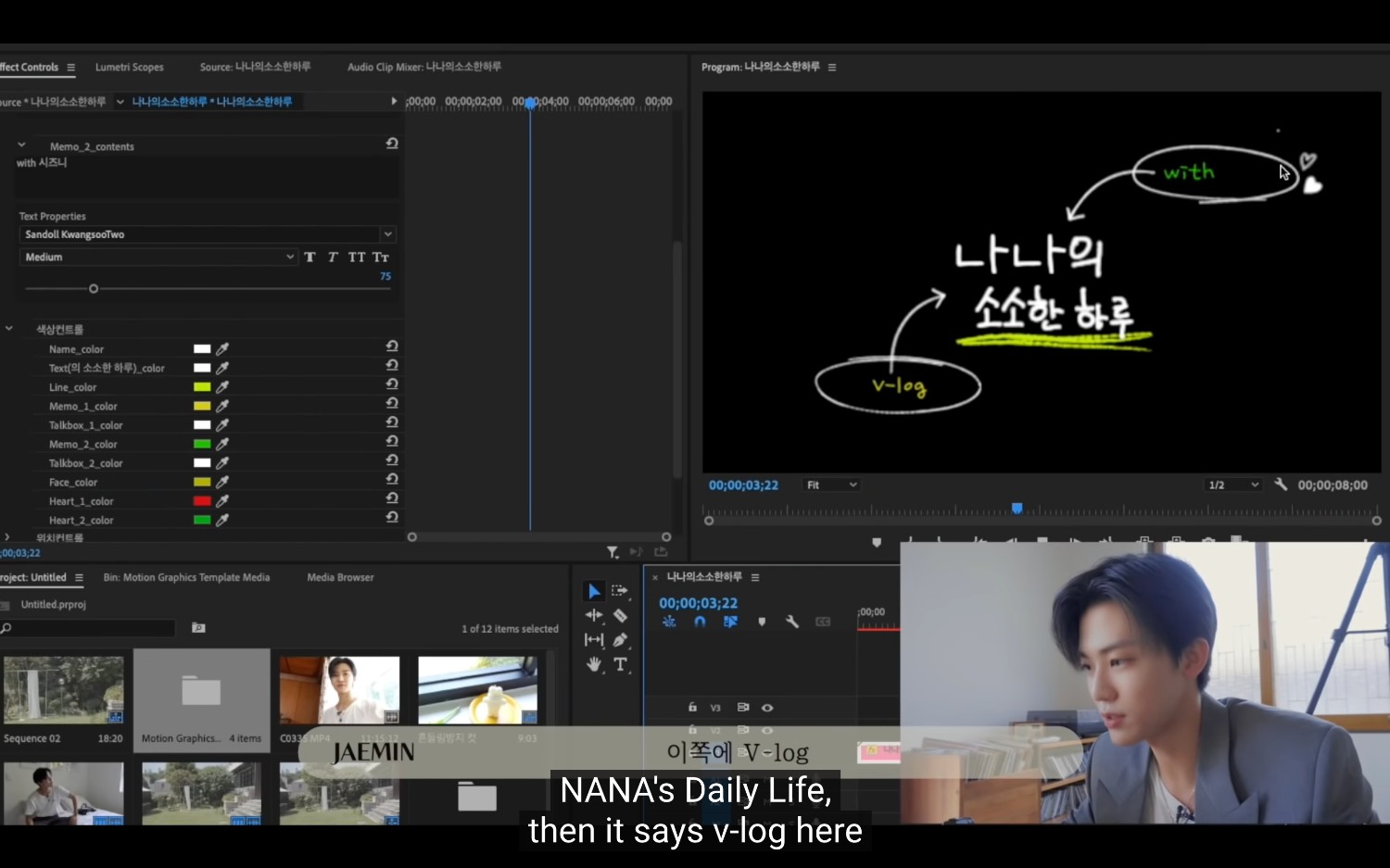Click Program monitor timecode 00;00;03;22
The height and width of the screenshot is (868, 1390).
tap(743, 484)
